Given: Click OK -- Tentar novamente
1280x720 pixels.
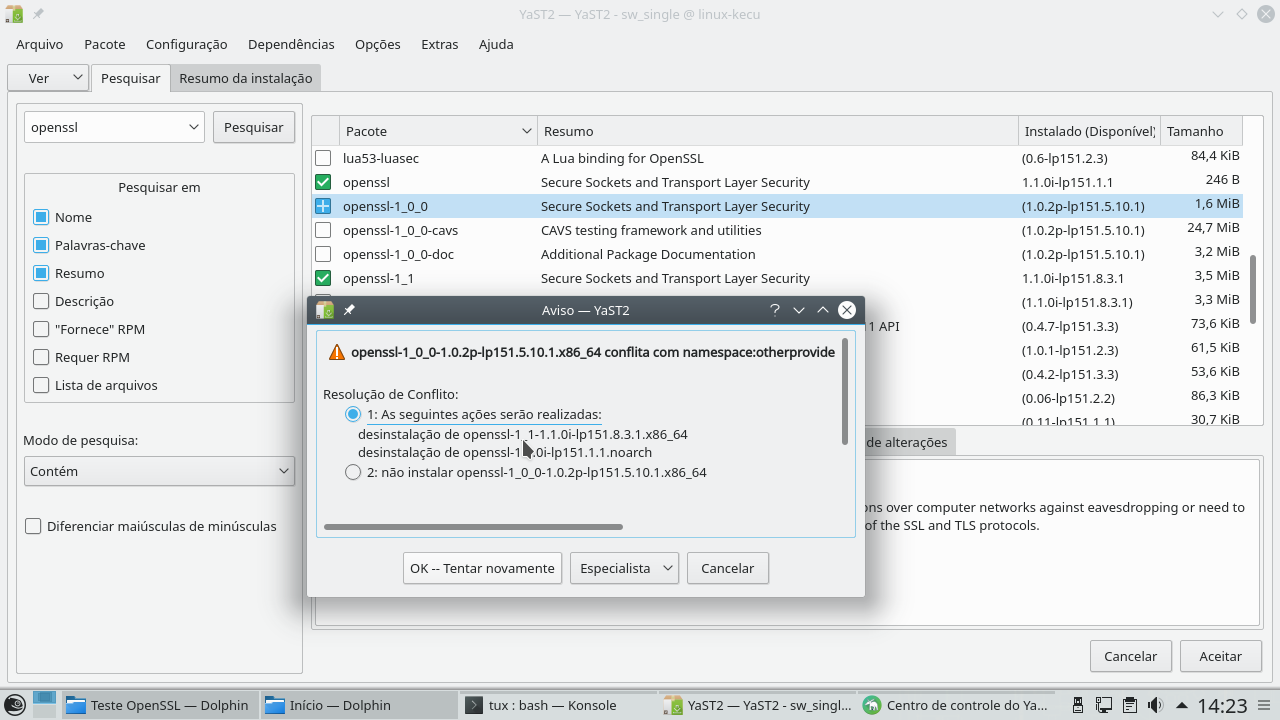Looking at the screenshot, I should click(482, 568).
